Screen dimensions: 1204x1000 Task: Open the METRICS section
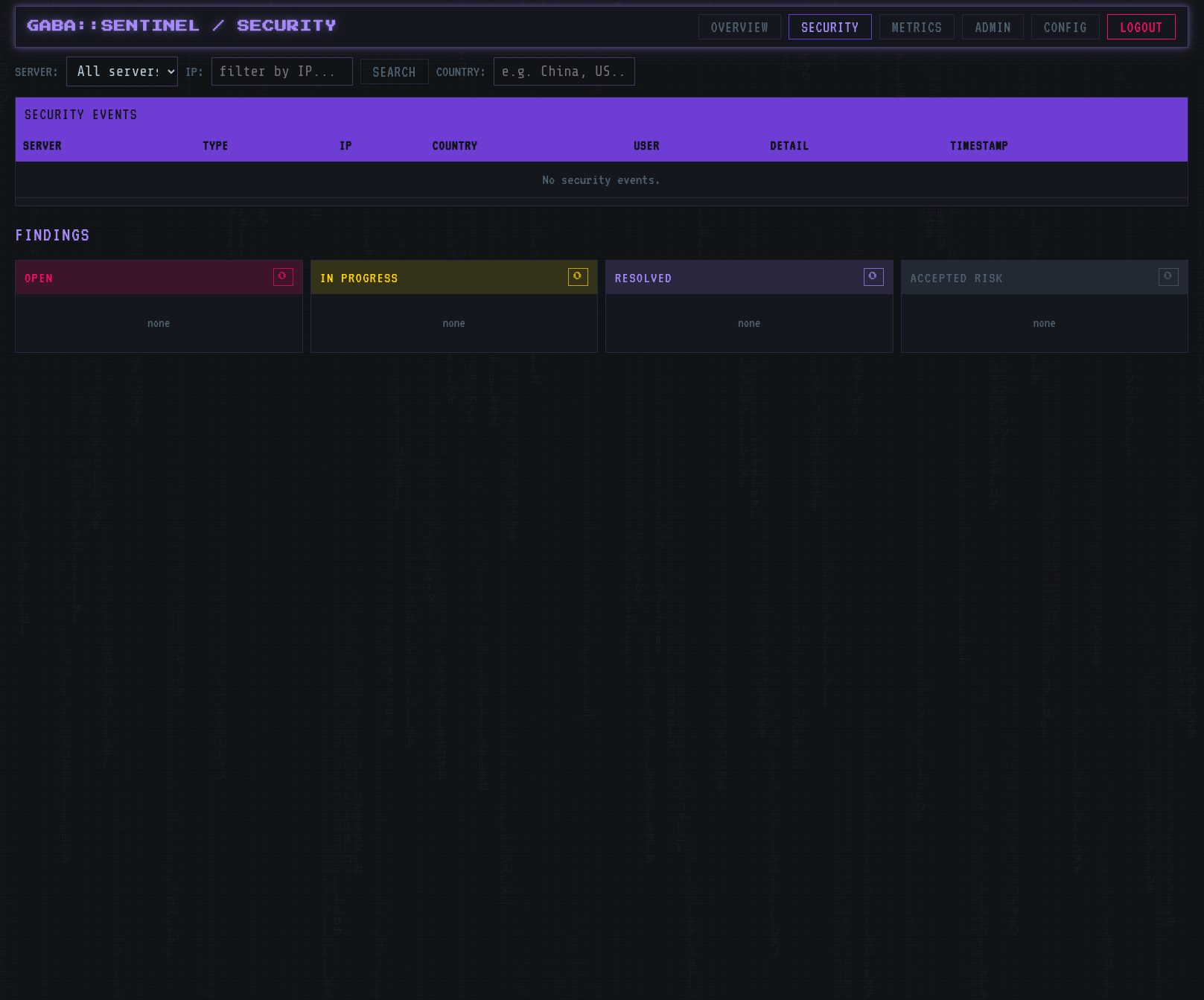coord(917,27)
